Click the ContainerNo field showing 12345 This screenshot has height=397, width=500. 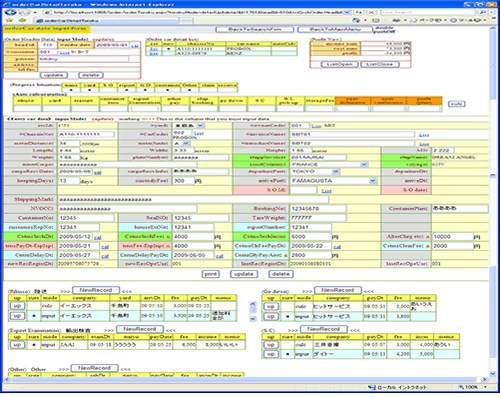pyautogui.click(x=86, y=218)
